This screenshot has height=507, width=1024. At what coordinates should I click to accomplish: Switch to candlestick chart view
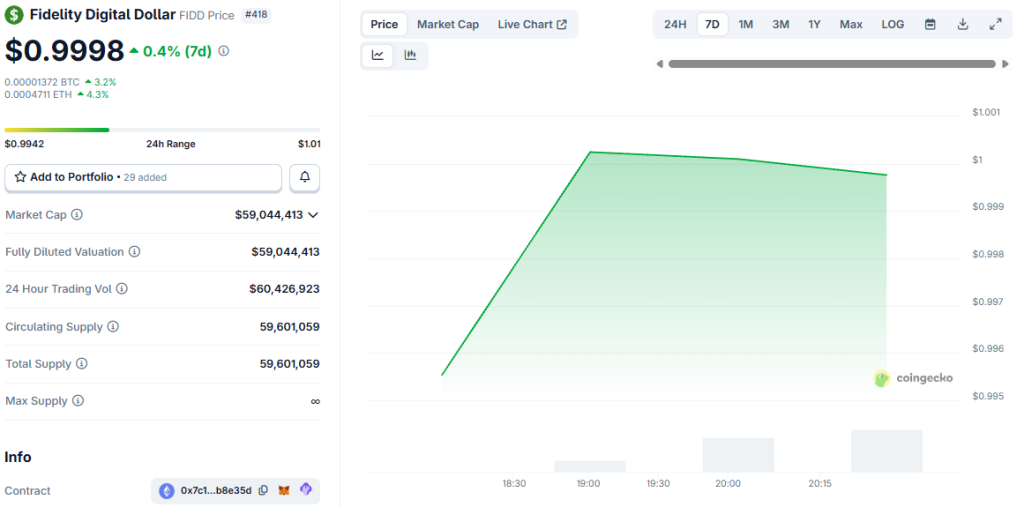click(410, 56)
